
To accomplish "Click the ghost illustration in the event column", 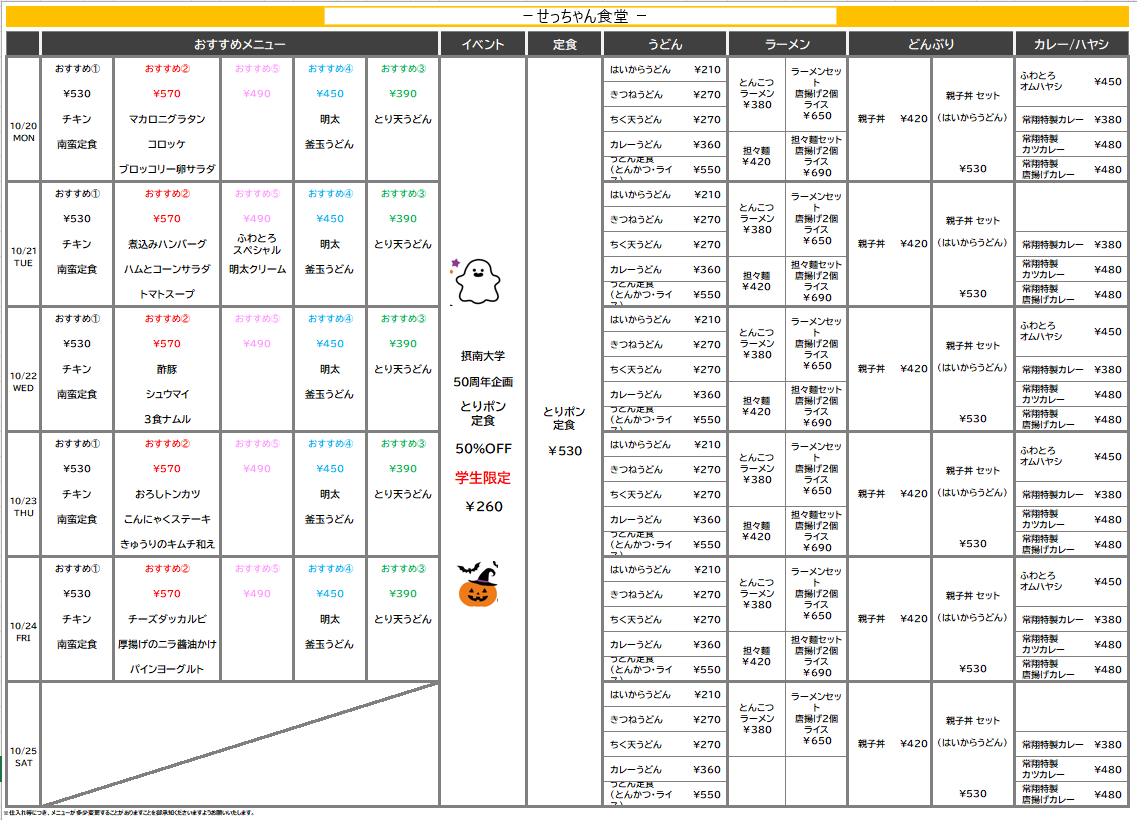I will coord(476,281).
